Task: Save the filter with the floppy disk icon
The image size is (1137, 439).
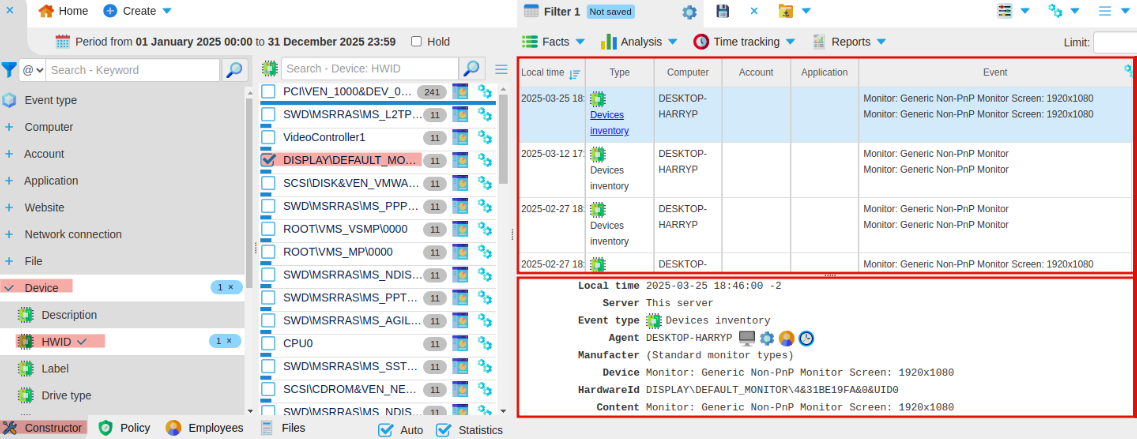Action: [x=723, y=11]
